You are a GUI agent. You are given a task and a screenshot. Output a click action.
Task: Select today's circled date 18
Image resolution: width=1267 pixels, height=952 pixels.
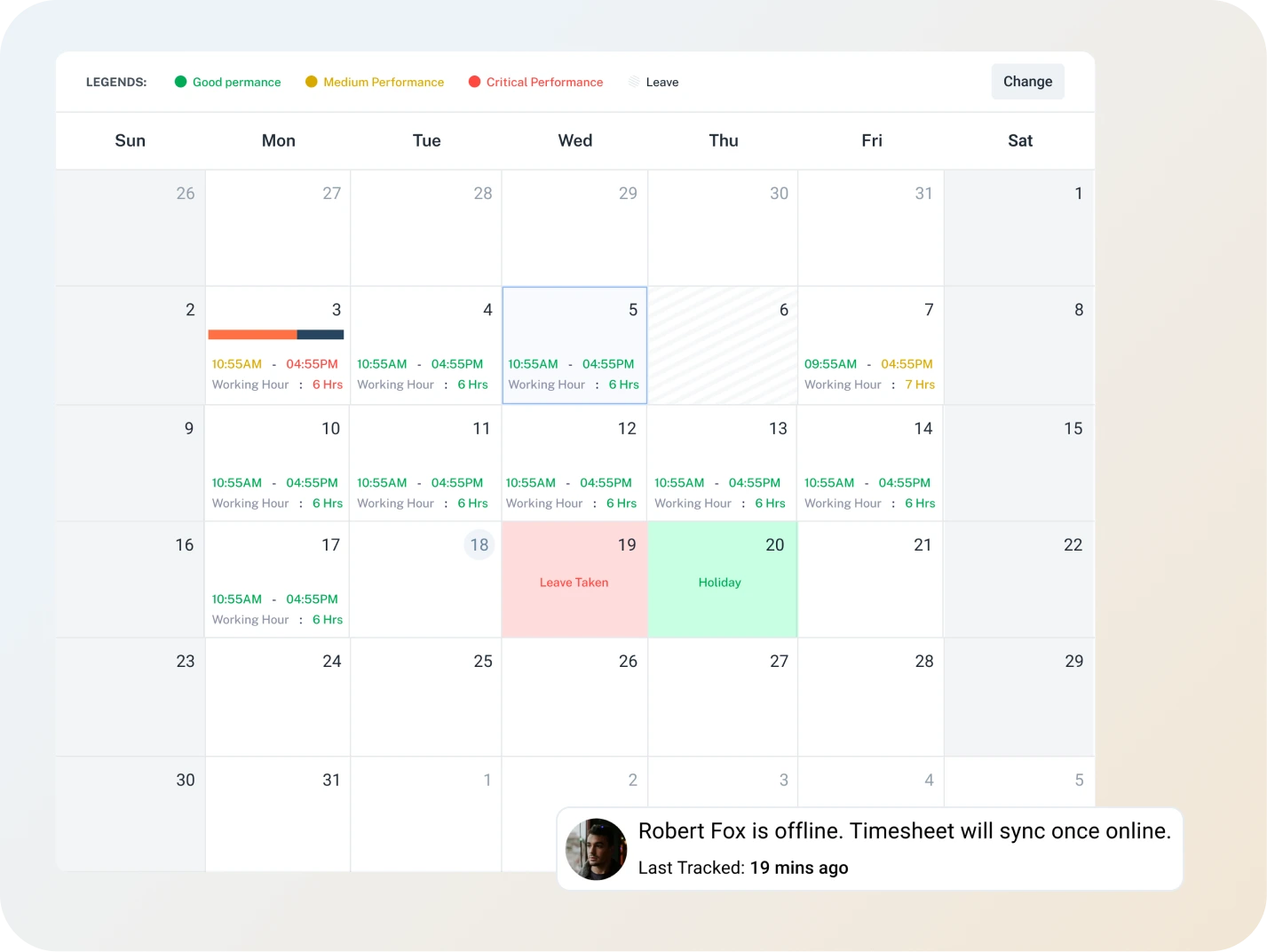(x=479, y=544)
